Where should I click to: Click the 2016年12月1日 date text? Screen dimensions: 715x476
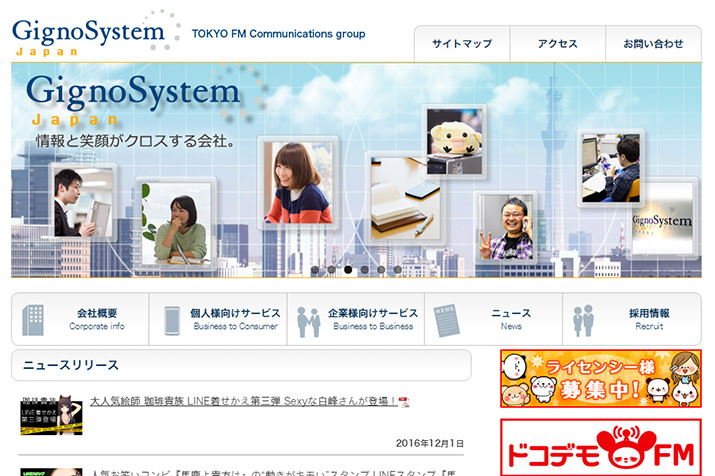[430, 443]
